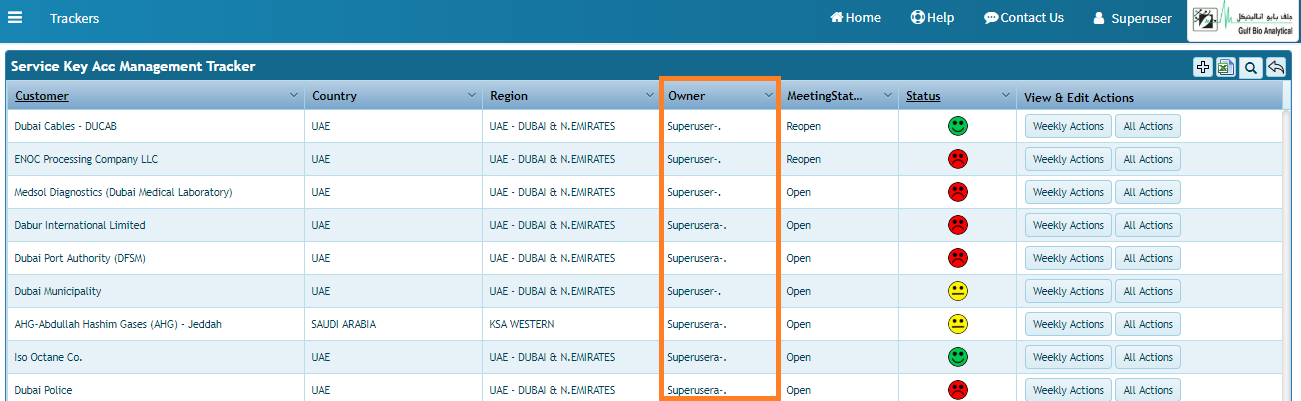Click red status face for Dubai Port Authority

tap(958, 258)
